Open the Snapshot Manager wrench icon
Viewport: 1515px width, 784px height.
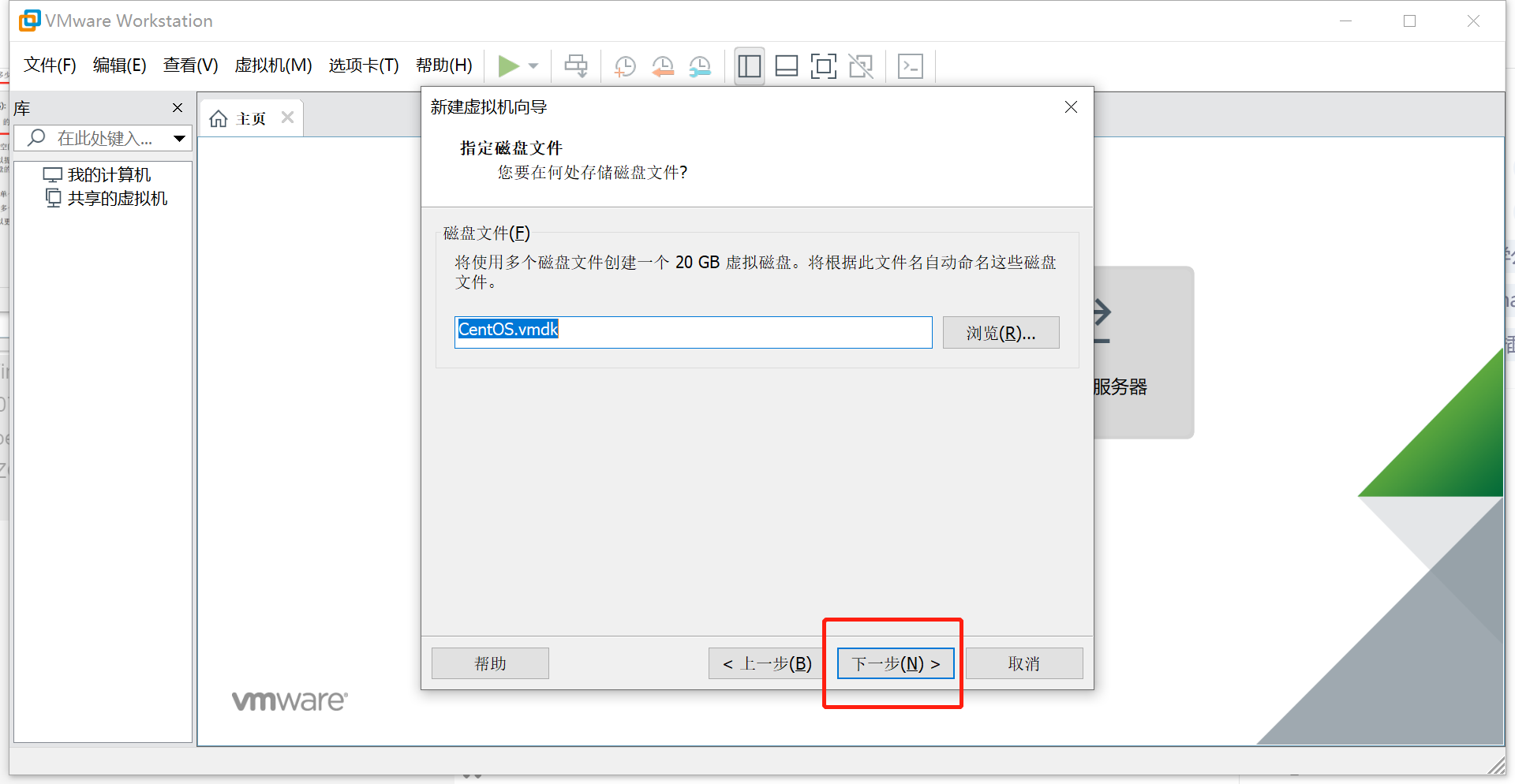[700, 66]
